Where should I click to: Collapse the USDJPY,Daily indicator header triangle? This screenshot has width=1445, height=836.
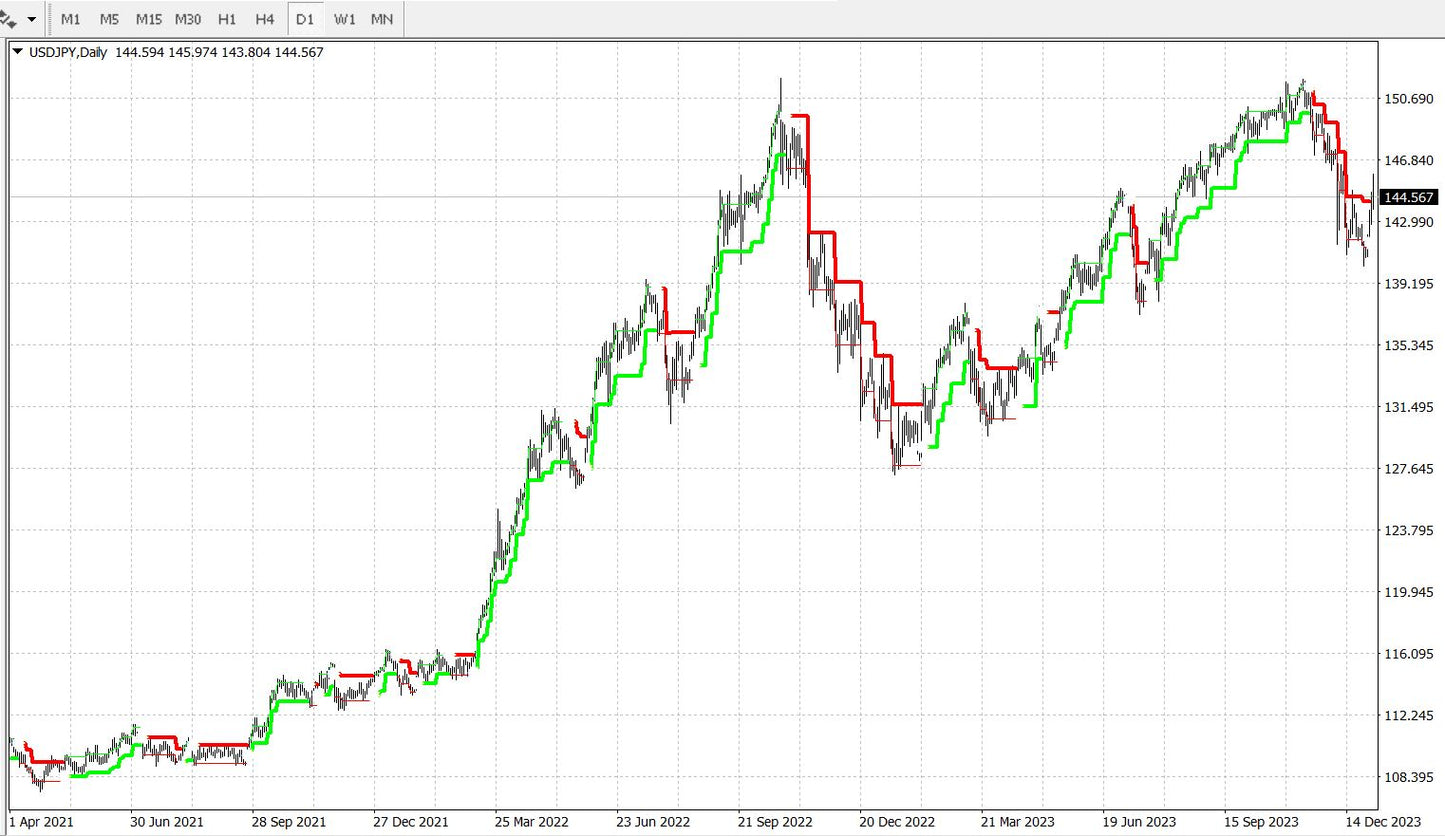[x=16, y=52]
